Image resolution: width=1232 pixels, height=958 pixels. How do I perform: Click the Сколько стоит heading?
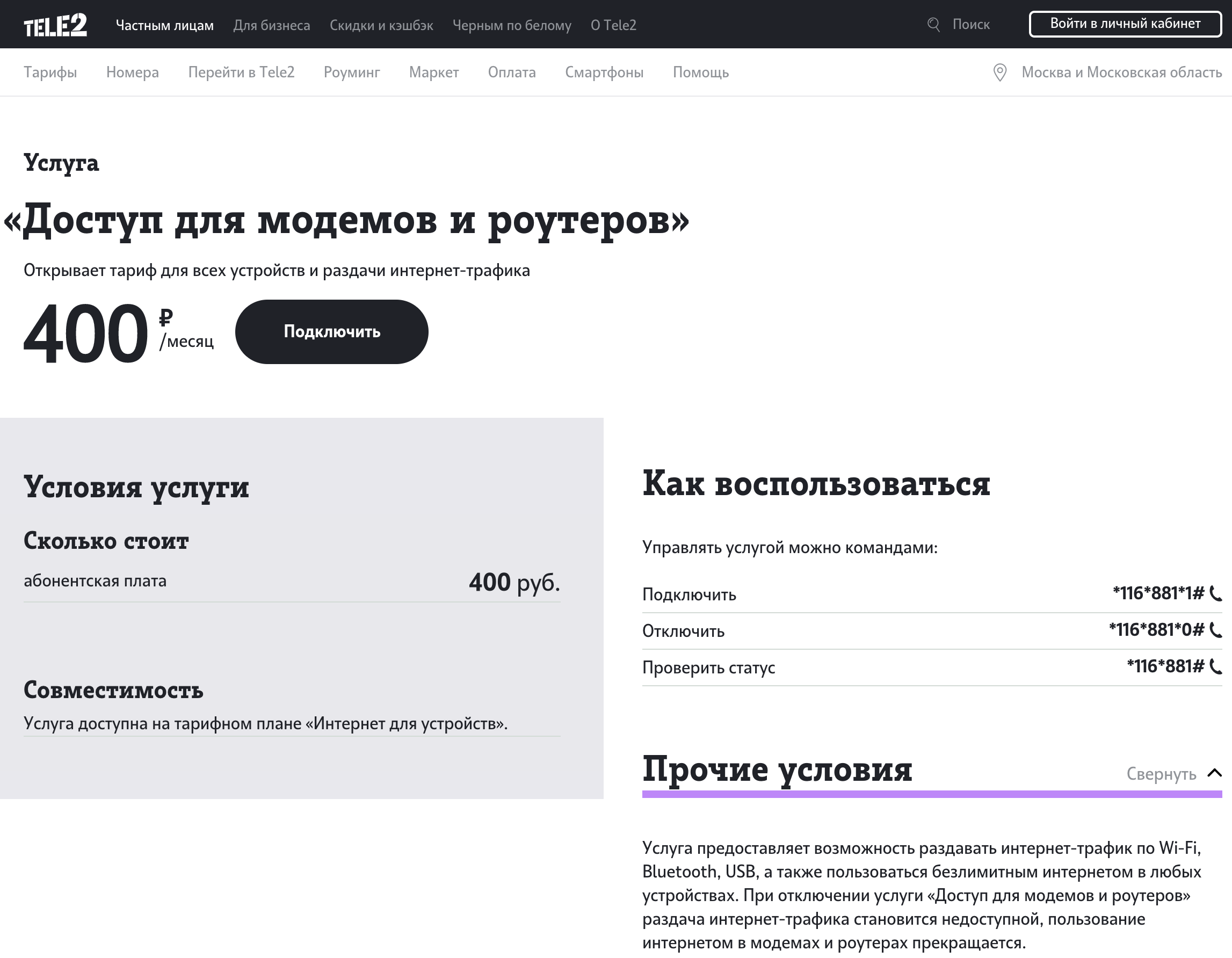click(106, 541)
